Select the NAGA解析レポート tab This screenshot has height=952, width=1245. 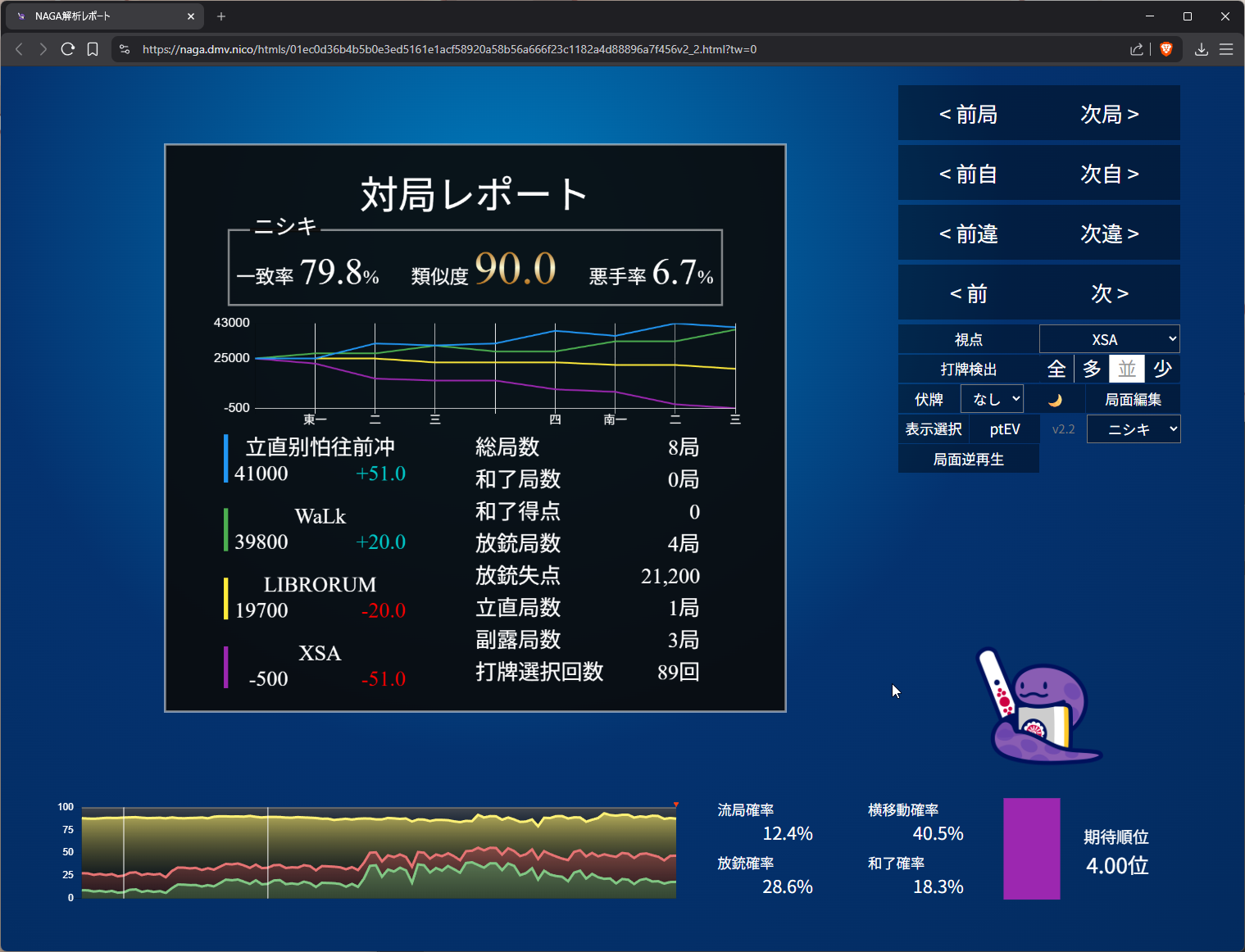pyautogui.click(x=102, y=16)
